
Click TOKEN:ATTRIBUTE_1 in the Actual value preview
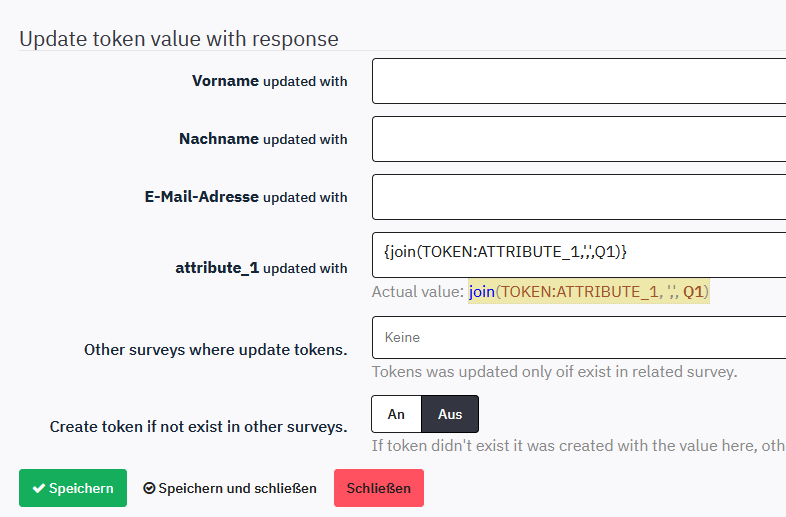pyautogui.click(x=576, y=292)
